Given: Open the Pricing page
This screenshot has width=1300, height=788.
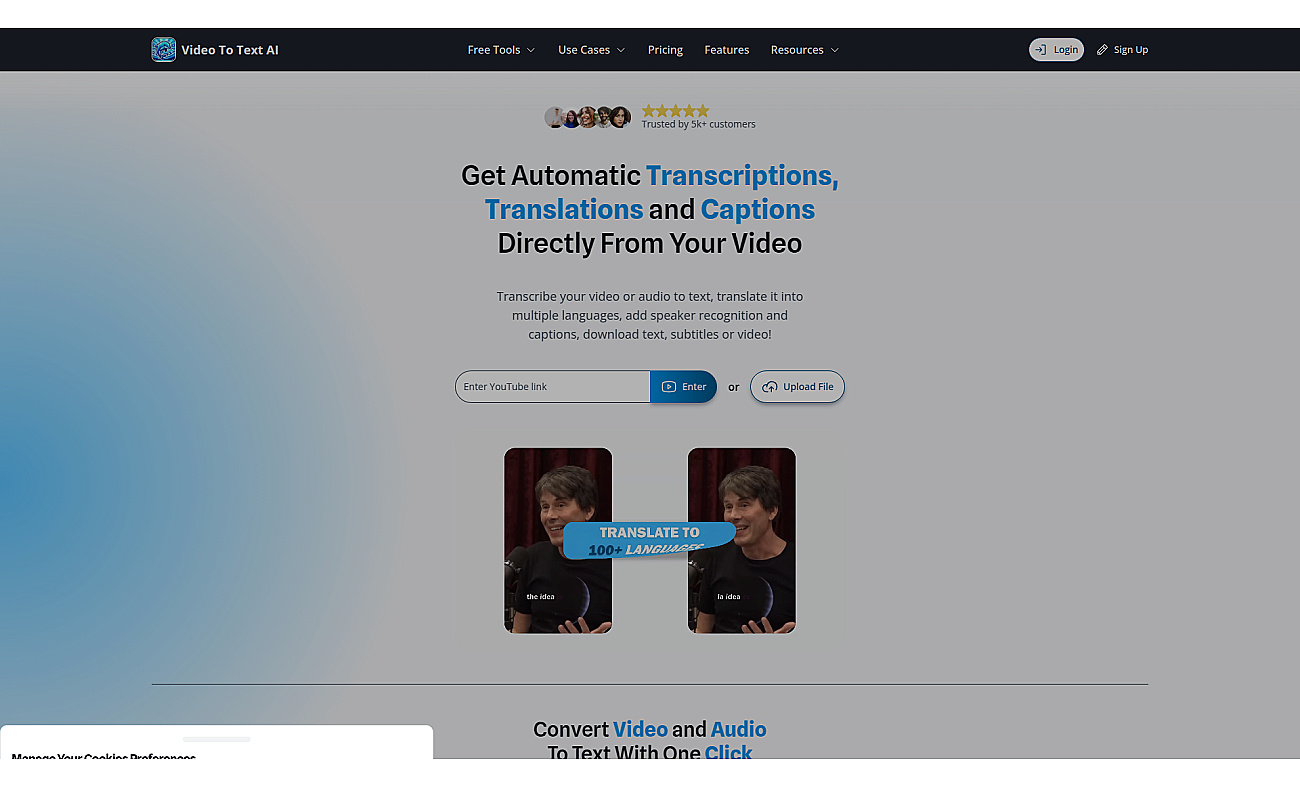Looking at the screenshot, I should pyautogui.click(x=665, y=50).
